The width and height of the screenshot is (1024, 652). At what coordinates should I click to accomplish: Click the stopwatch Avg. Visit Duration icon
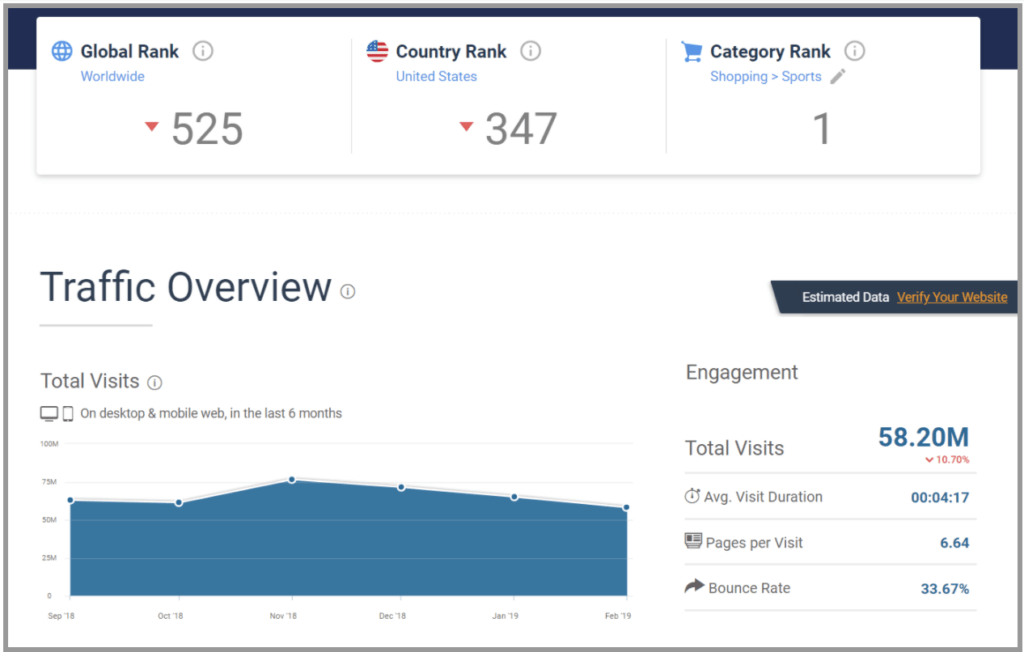coord(693,497)
